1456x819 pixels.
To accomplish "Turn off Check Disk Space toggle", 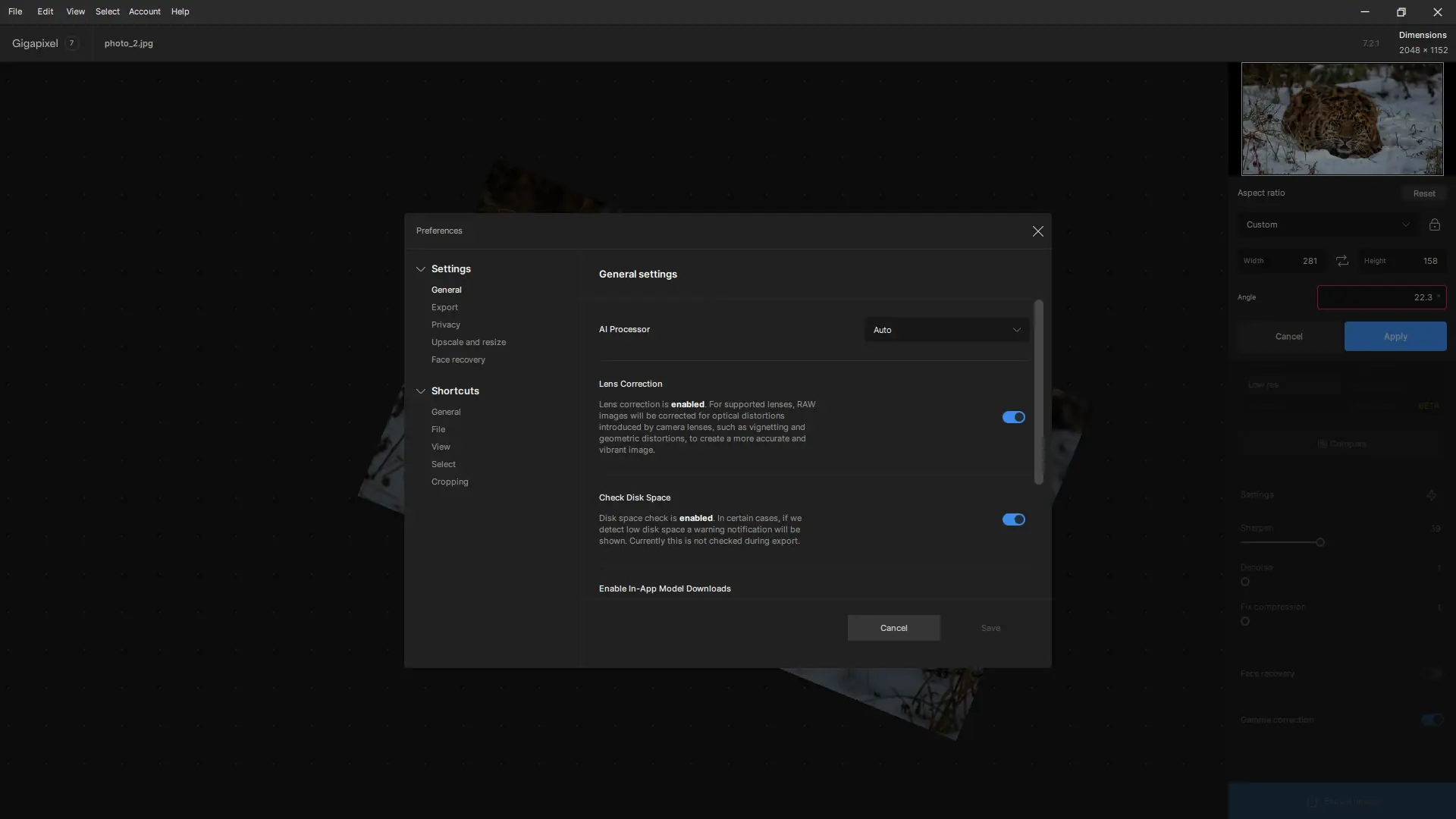I will (x=1013, y=519).
